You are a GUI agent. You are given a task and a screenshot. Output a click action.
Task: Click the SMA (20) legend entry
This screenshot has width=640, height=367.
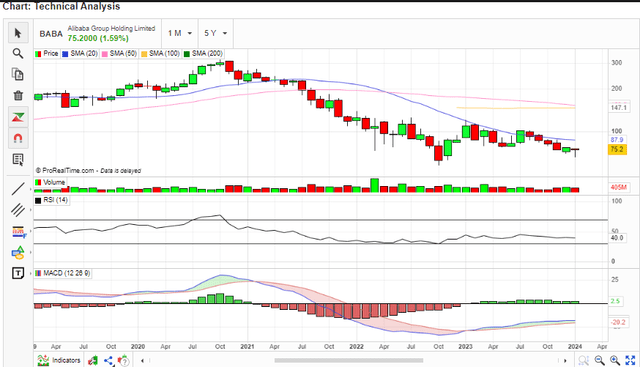coord(80,53)
